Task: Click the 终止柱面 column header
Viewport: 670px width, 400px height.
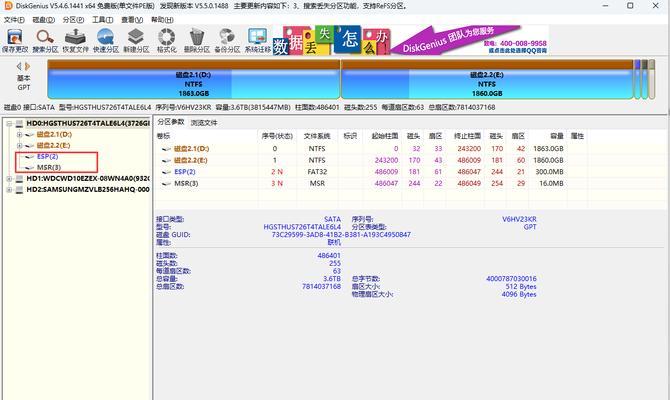Action: (x=467, y=136)
